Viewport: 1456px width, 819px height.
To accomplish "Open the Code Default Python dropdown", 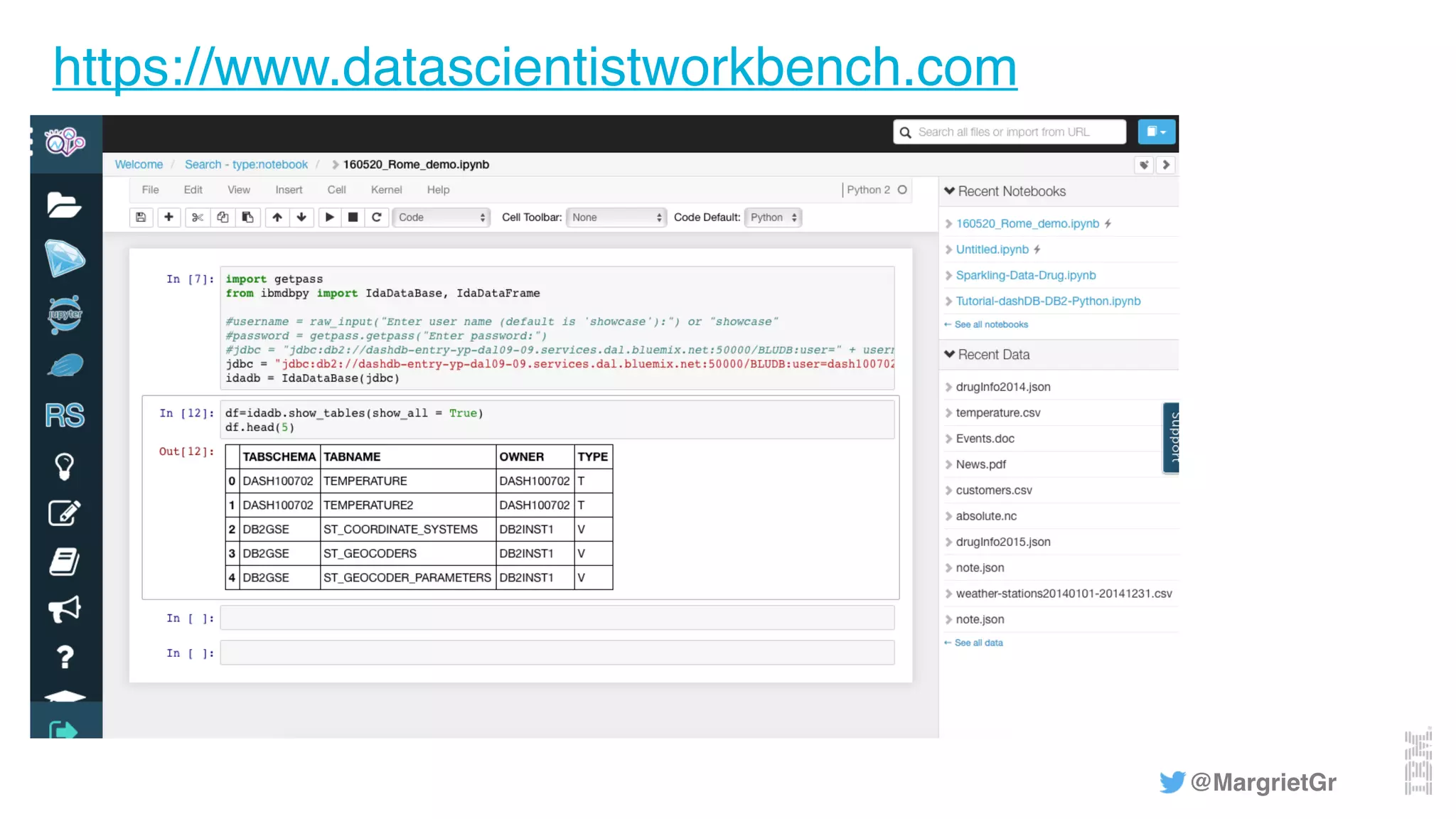I will pyautogui.click(x=773, y=218).
